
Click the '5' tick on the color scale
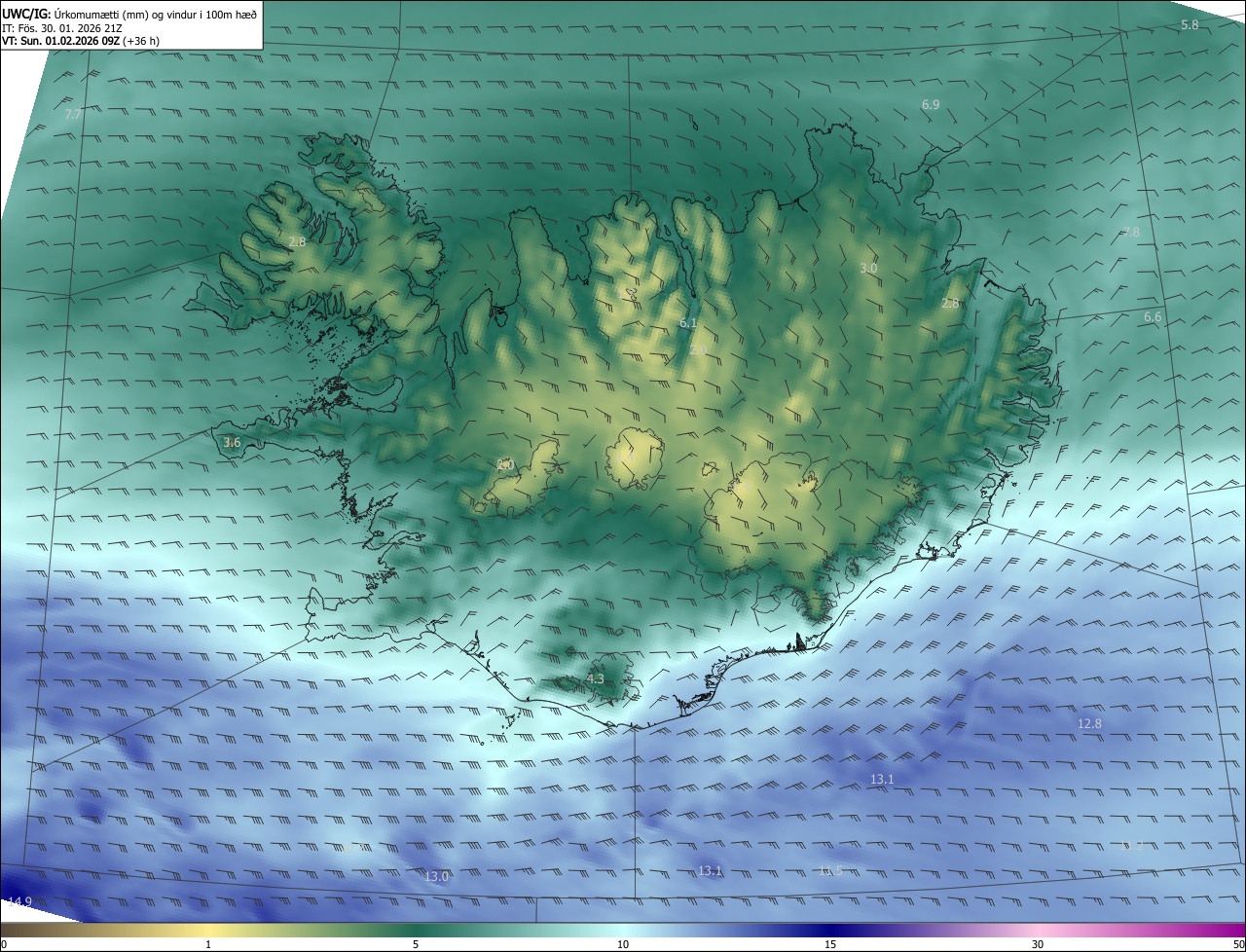click(x=416, y=944)
